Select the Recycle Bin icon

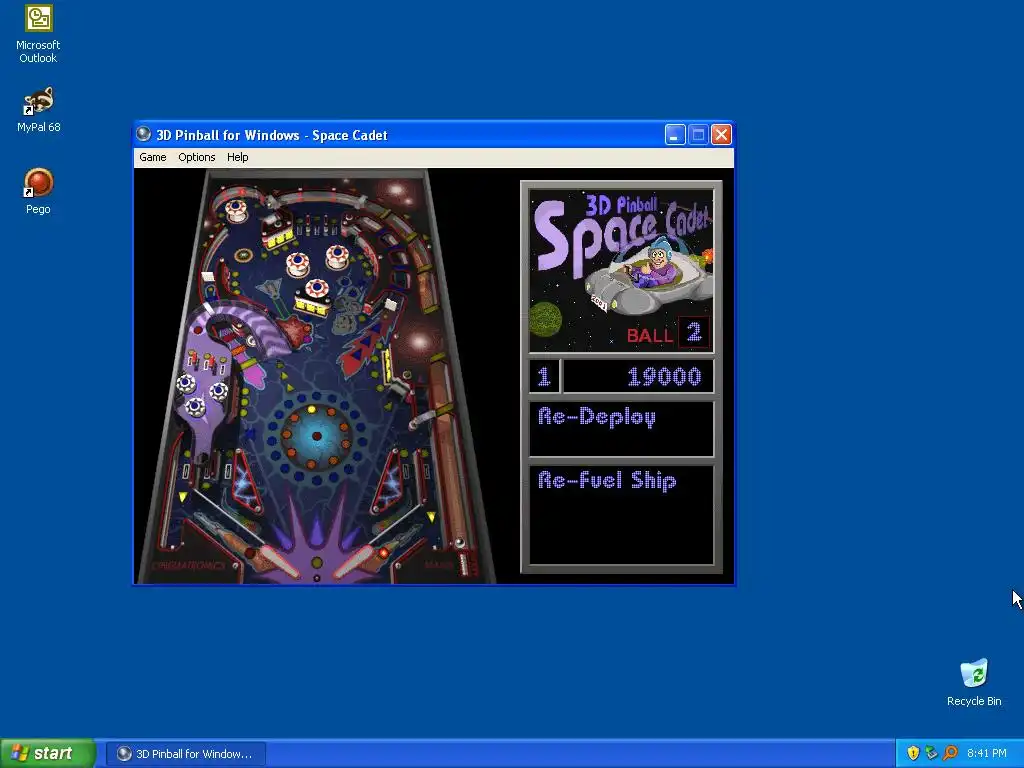pos(974,682)
